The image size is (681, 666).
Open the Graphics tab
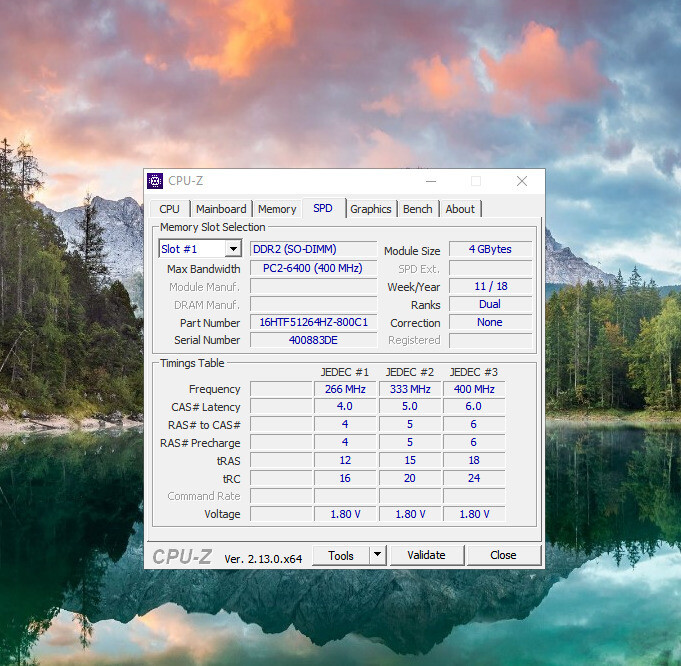(x=370, y=209)
